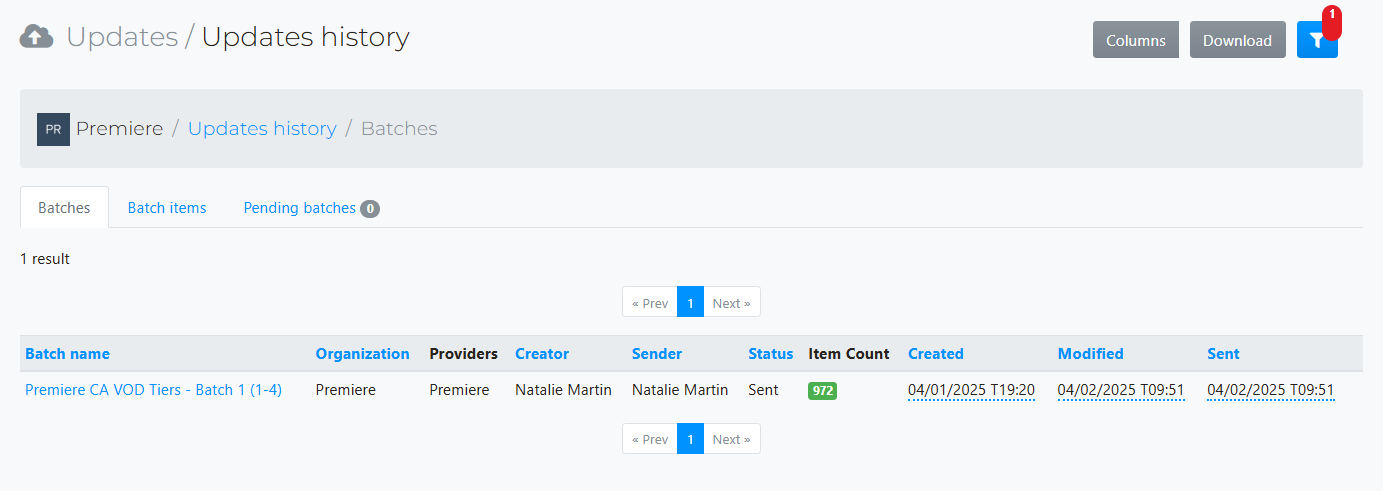1383x491 pixels.
Task: Go to Updates in the page title
Action: click(122, 37)
